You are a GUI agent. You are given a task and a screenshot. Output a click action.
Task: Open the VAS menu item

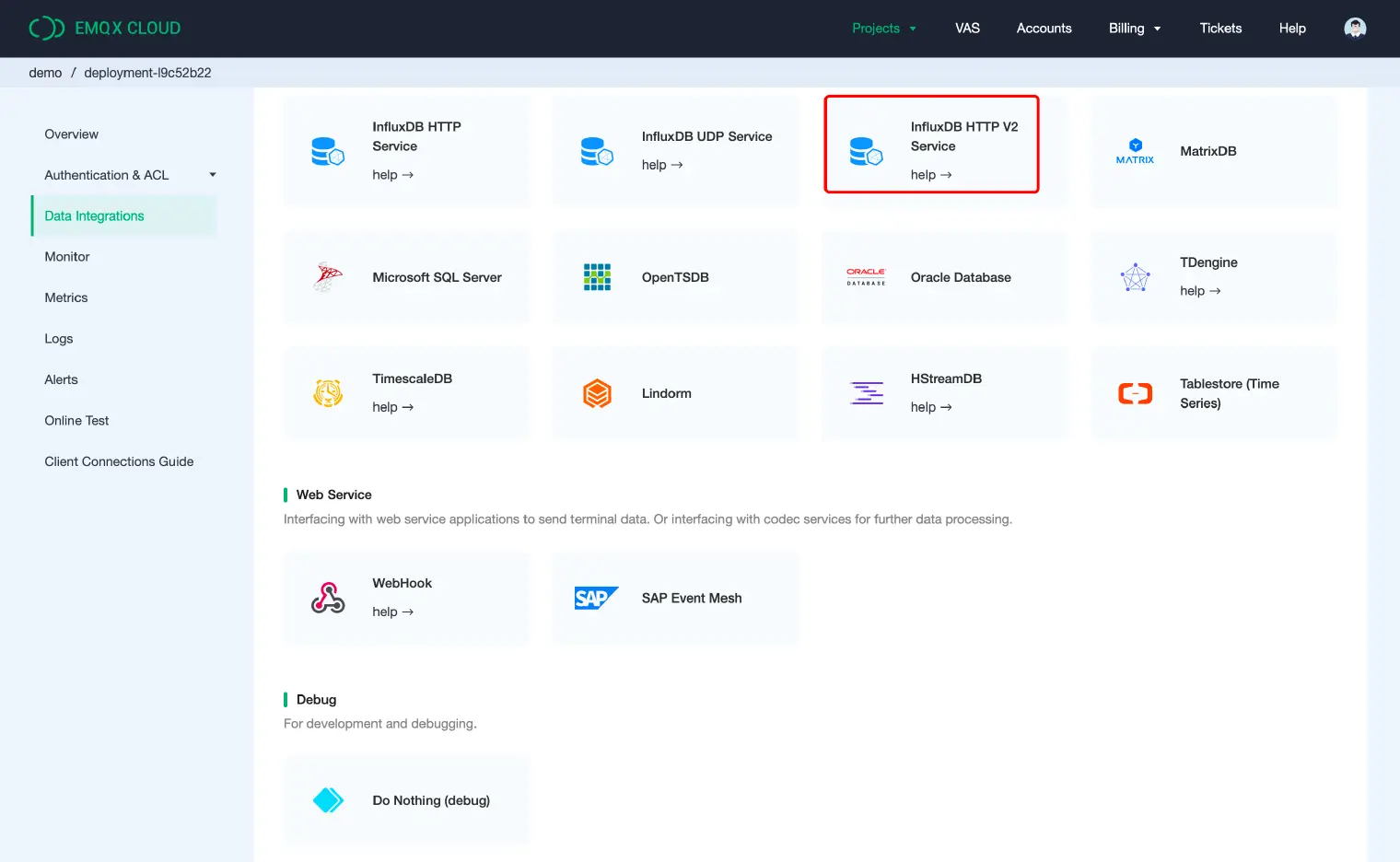(967, 29)
